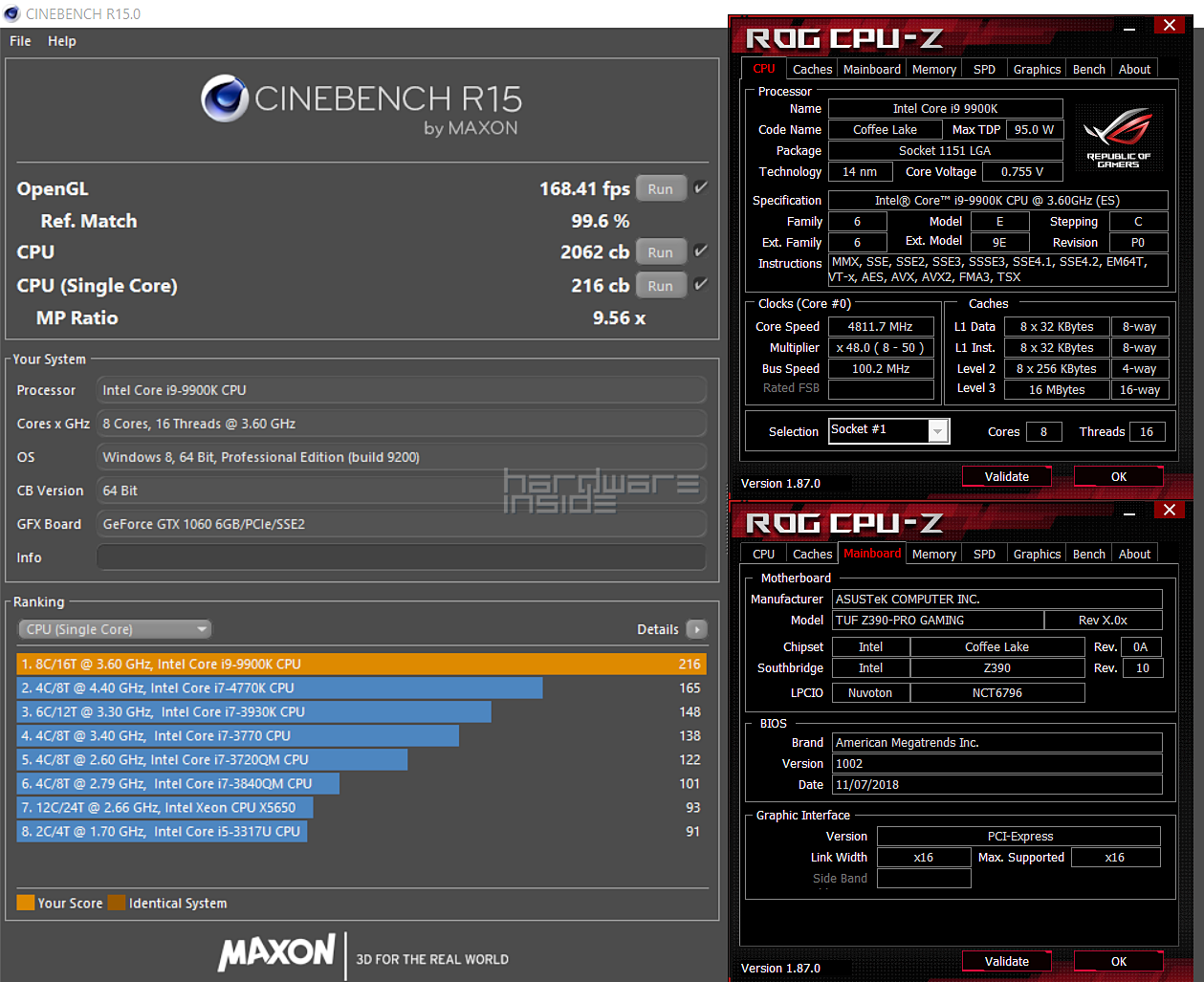The height and width of the screenshot is (982, 1204).
Task: Toggle the checkmark next to the OpenGL Run button
Action: coord(701,187)
